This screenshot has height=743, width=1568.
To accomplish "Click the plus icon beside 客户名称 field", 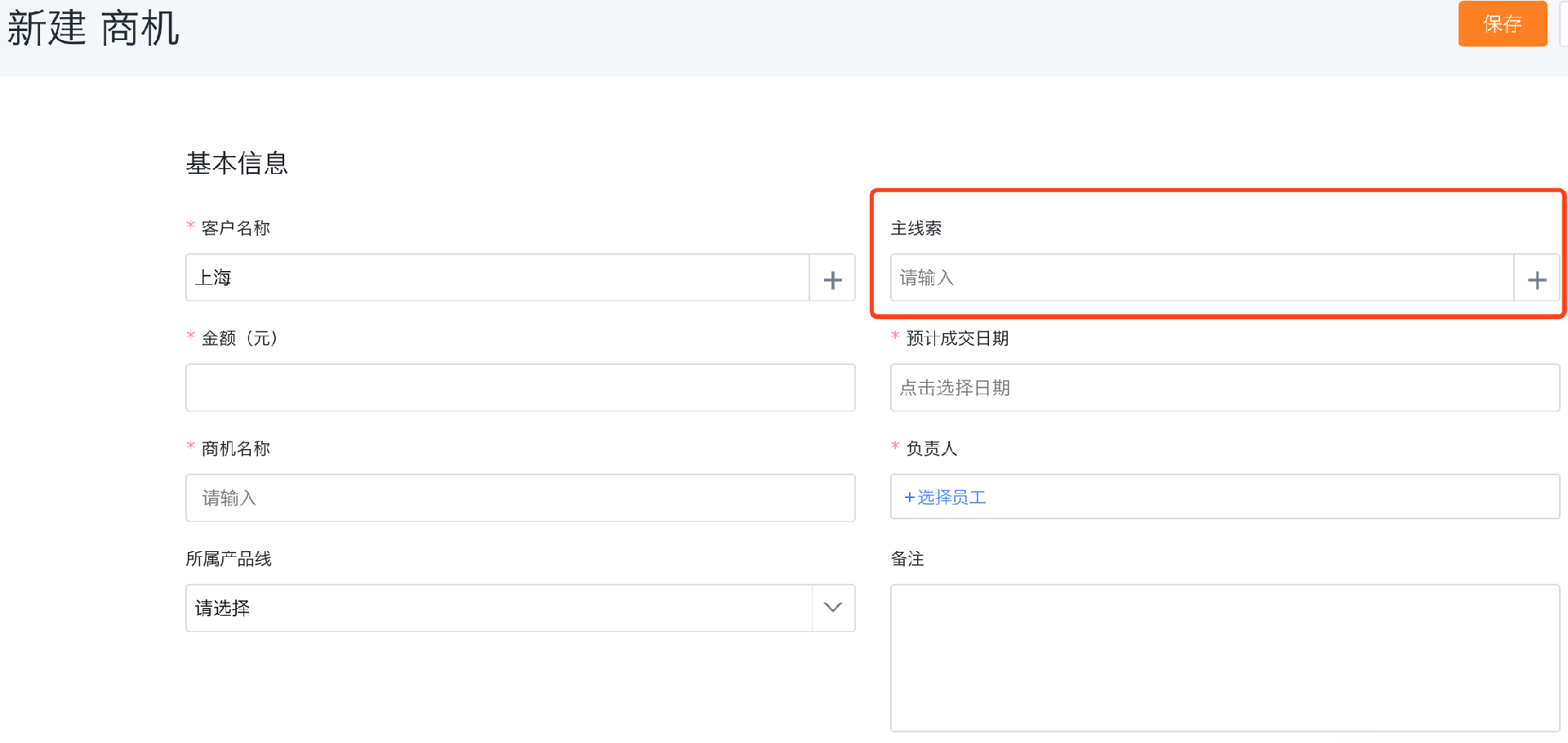I will coord(832,278).
